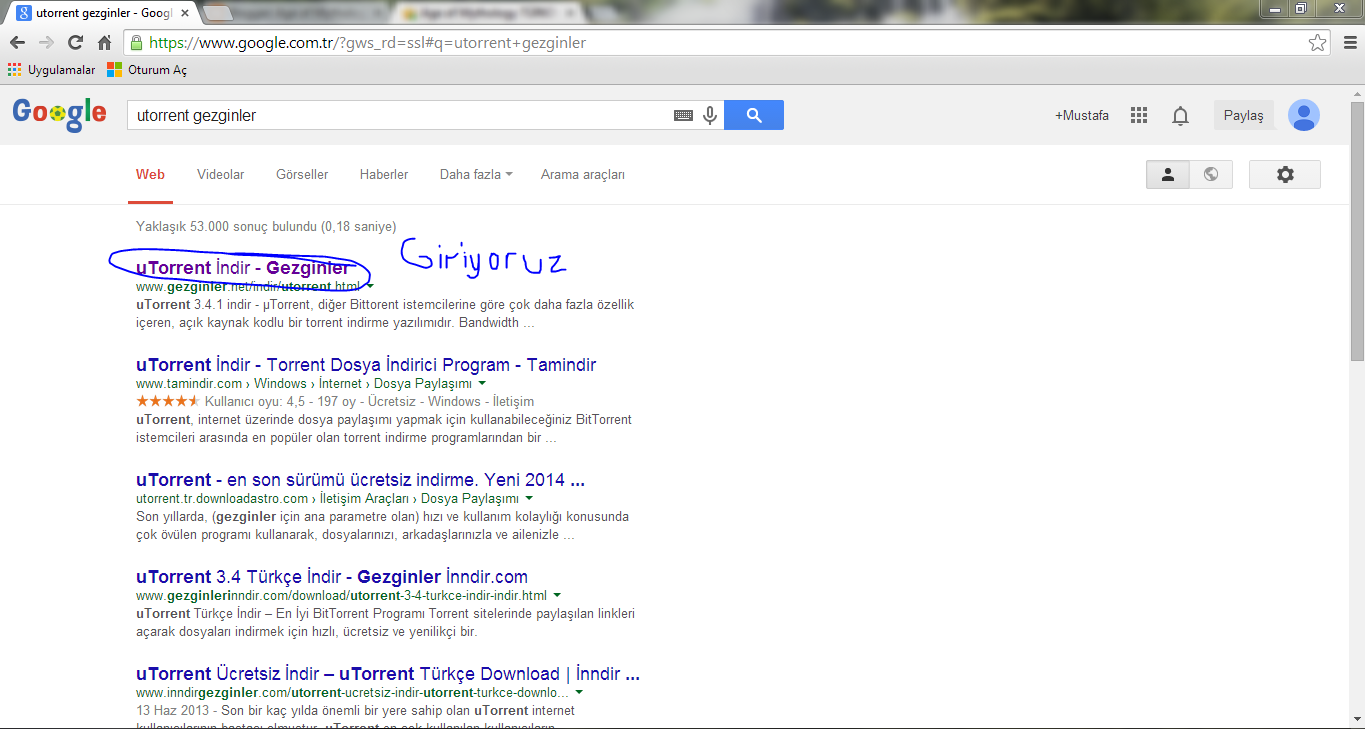Click the +Mustafa profile link

[x=1082, y=115]
